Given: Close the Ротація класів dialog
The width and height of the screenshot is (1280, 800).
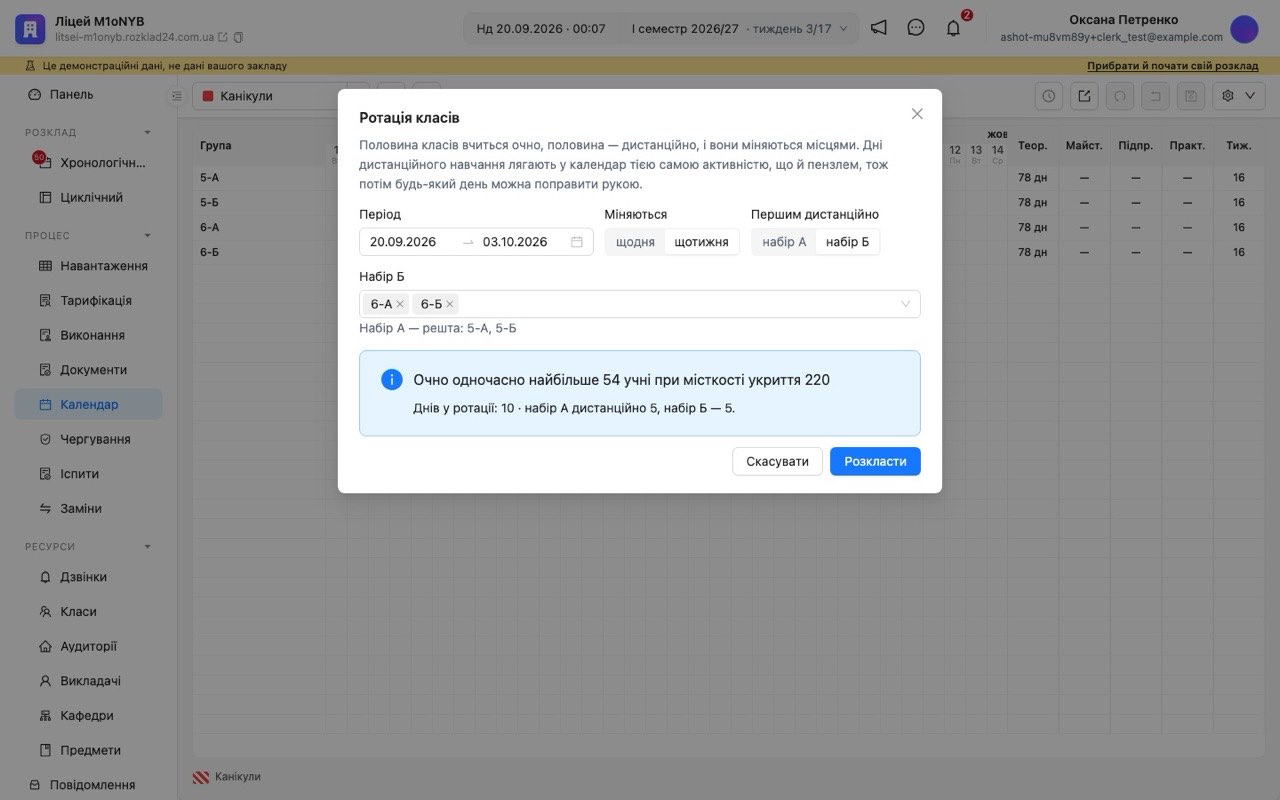Looking at the screenshot, I should coord(917,114).
